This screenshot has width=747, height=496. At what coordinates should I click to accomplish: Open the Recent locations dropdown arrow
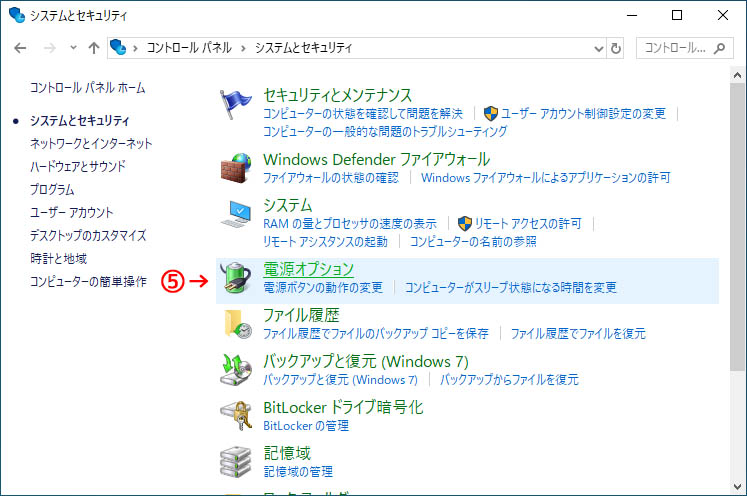pyautogui.click(x=73, y=48)
